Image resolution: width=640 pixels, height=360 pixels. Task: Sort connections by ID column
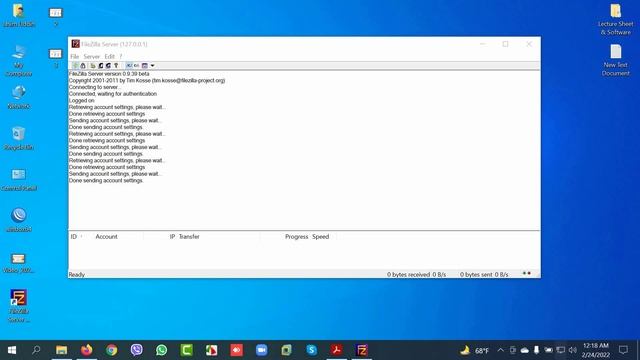point(74,237)
